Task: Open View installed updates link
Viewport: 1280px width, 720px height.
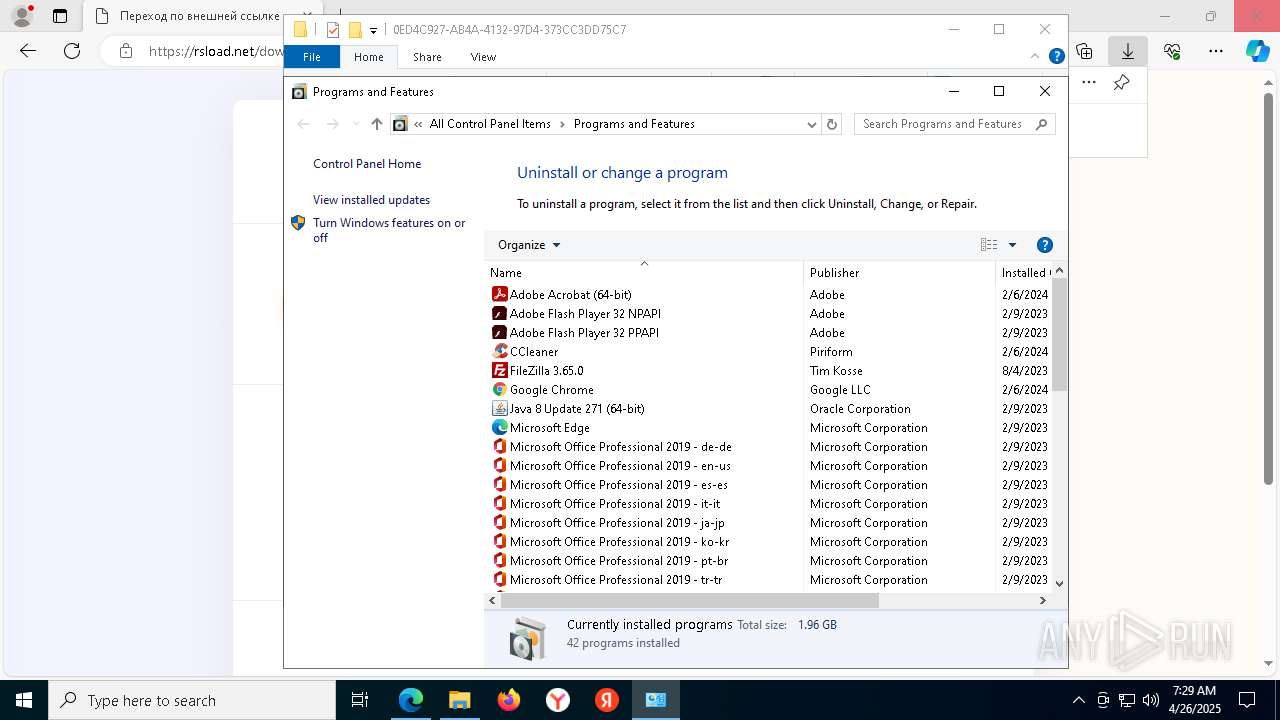Action: 371,200
